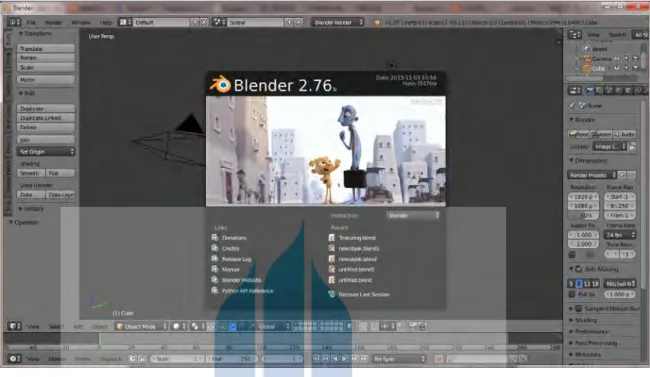Image resolution: width=650 pixels, height=377 pixels.
Task: Open the Render Presets dropdown
Action: (592, 175)
